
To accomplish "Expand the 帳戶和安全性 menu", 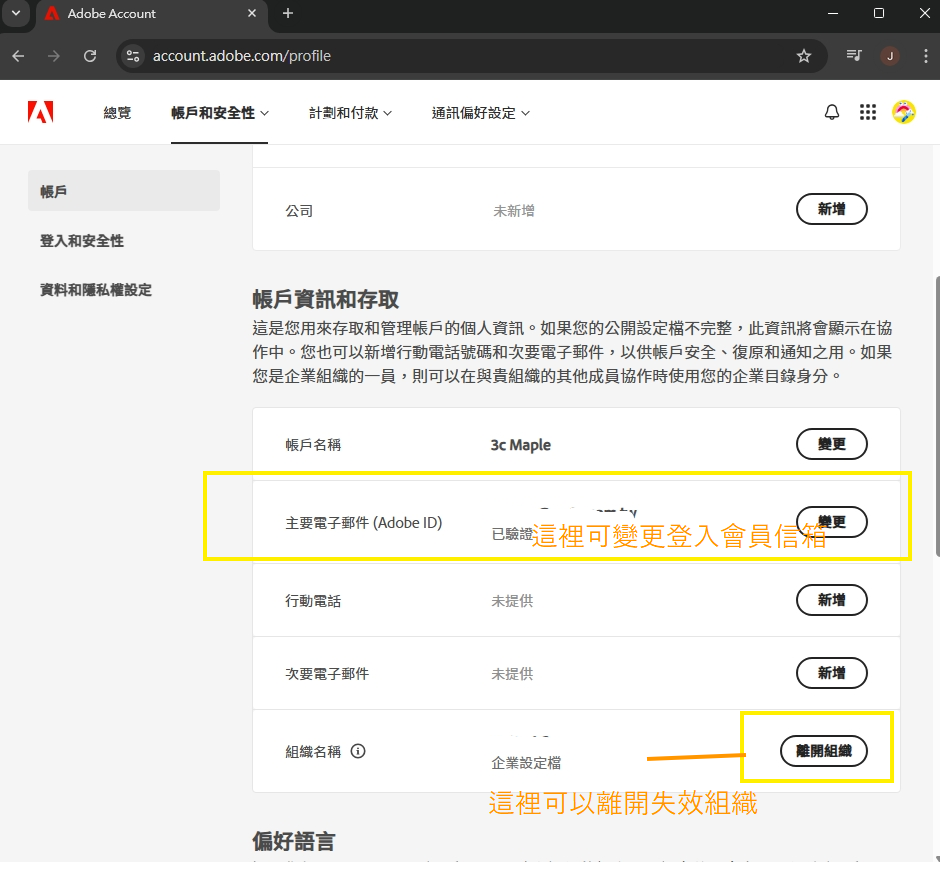I will click(x=220, y=113).
